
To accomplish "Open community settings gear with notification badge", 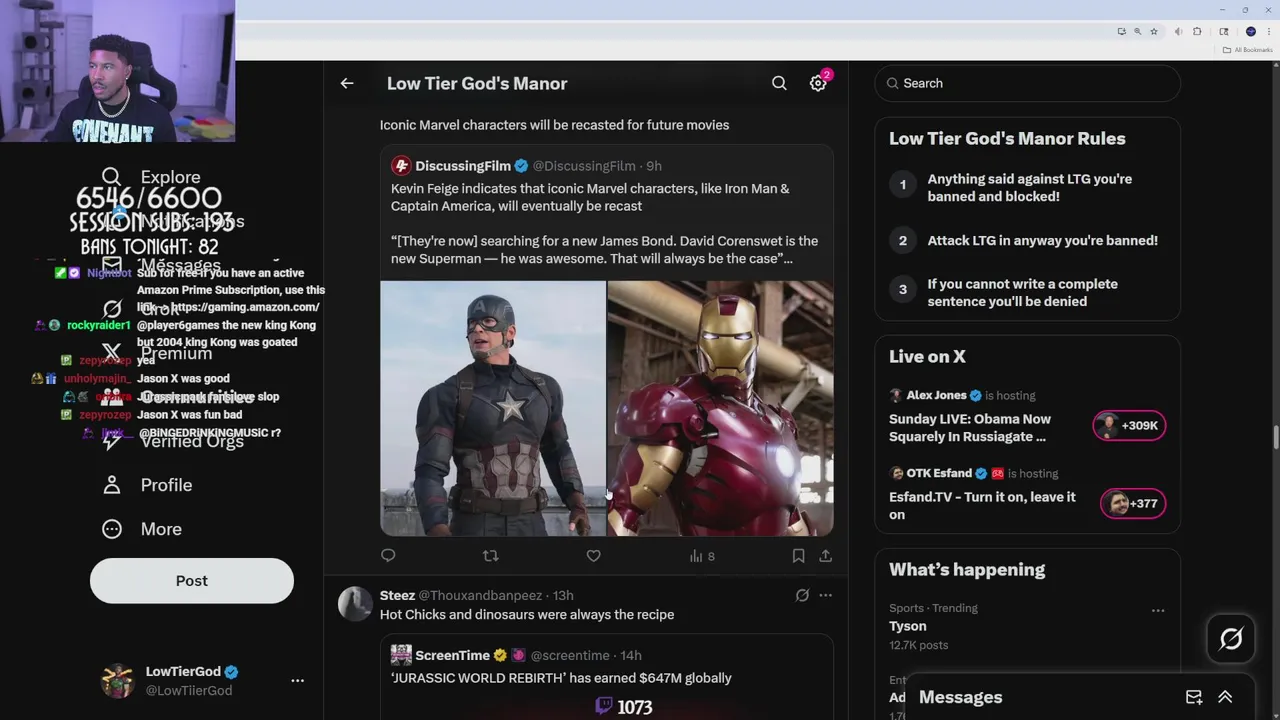I will 818,84.
